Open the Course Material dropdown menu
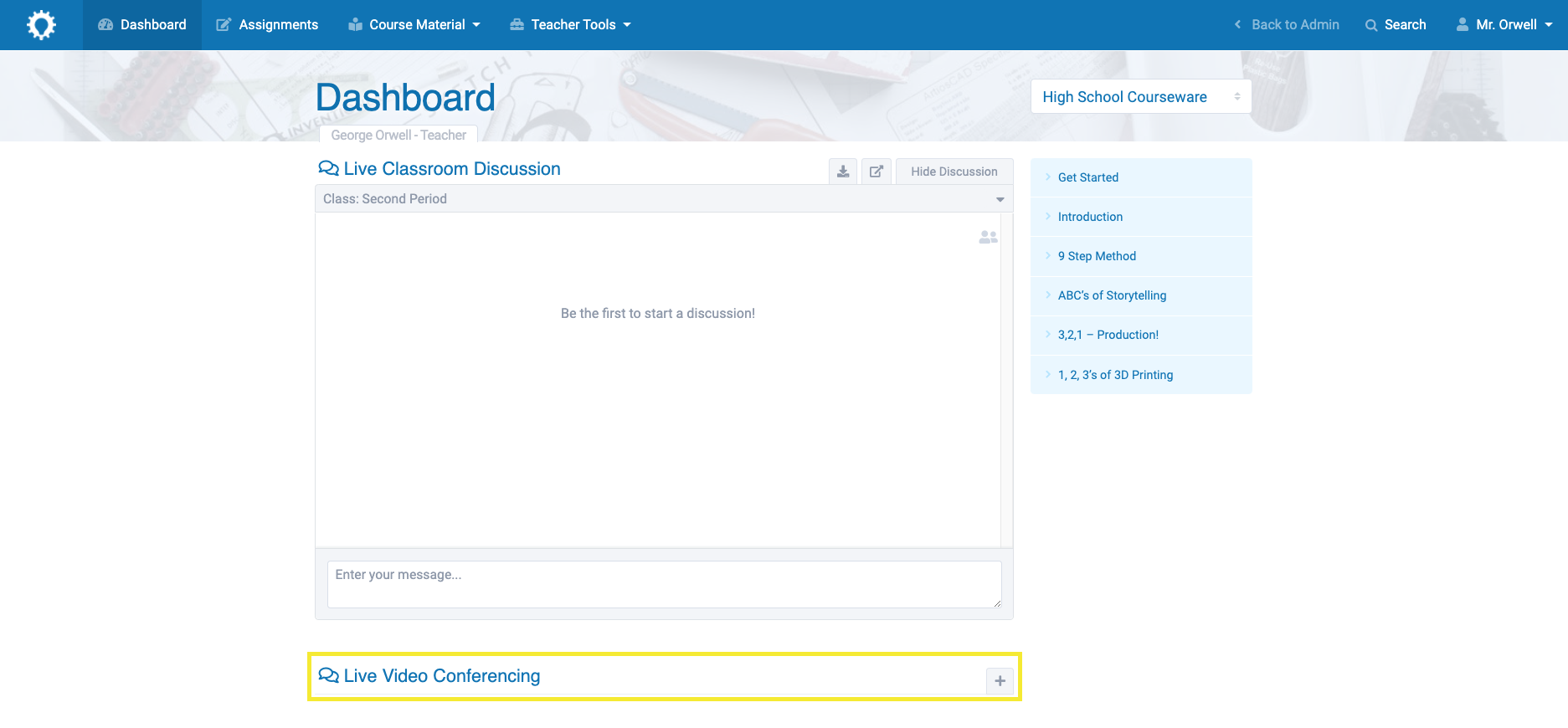Image resolution: width=1568 pixels, height=728 pixels. 414,25
